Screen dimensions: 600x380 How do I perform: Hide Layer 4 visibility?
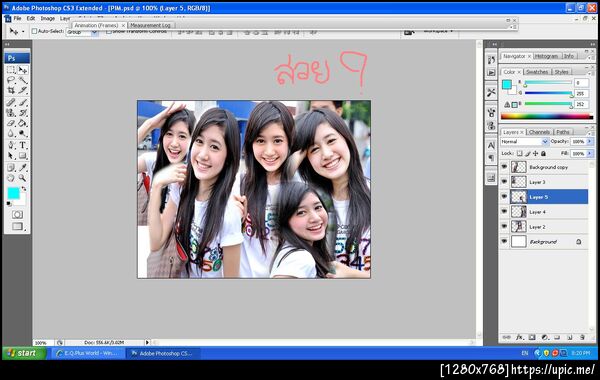pos(504,212)
